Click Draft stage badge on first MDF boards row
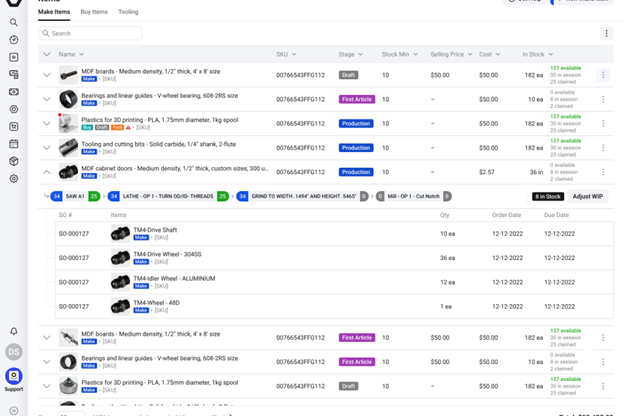Image resolution: width=624 pixels, height=416 pixels. [348, 75]
